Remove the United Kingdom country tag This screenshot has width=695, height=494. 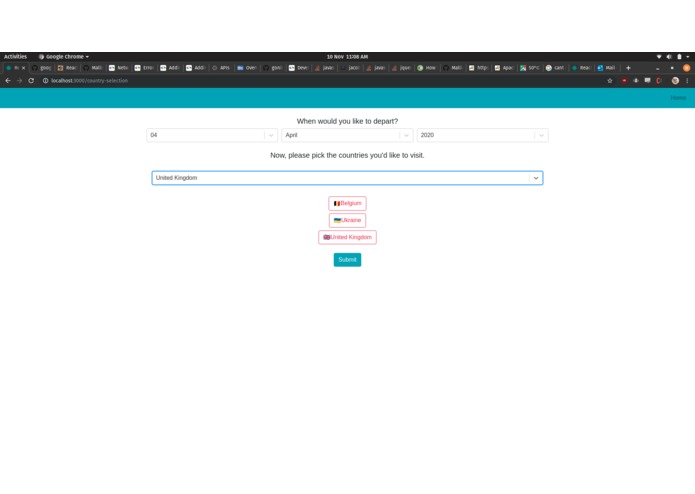tap(348, 237)
